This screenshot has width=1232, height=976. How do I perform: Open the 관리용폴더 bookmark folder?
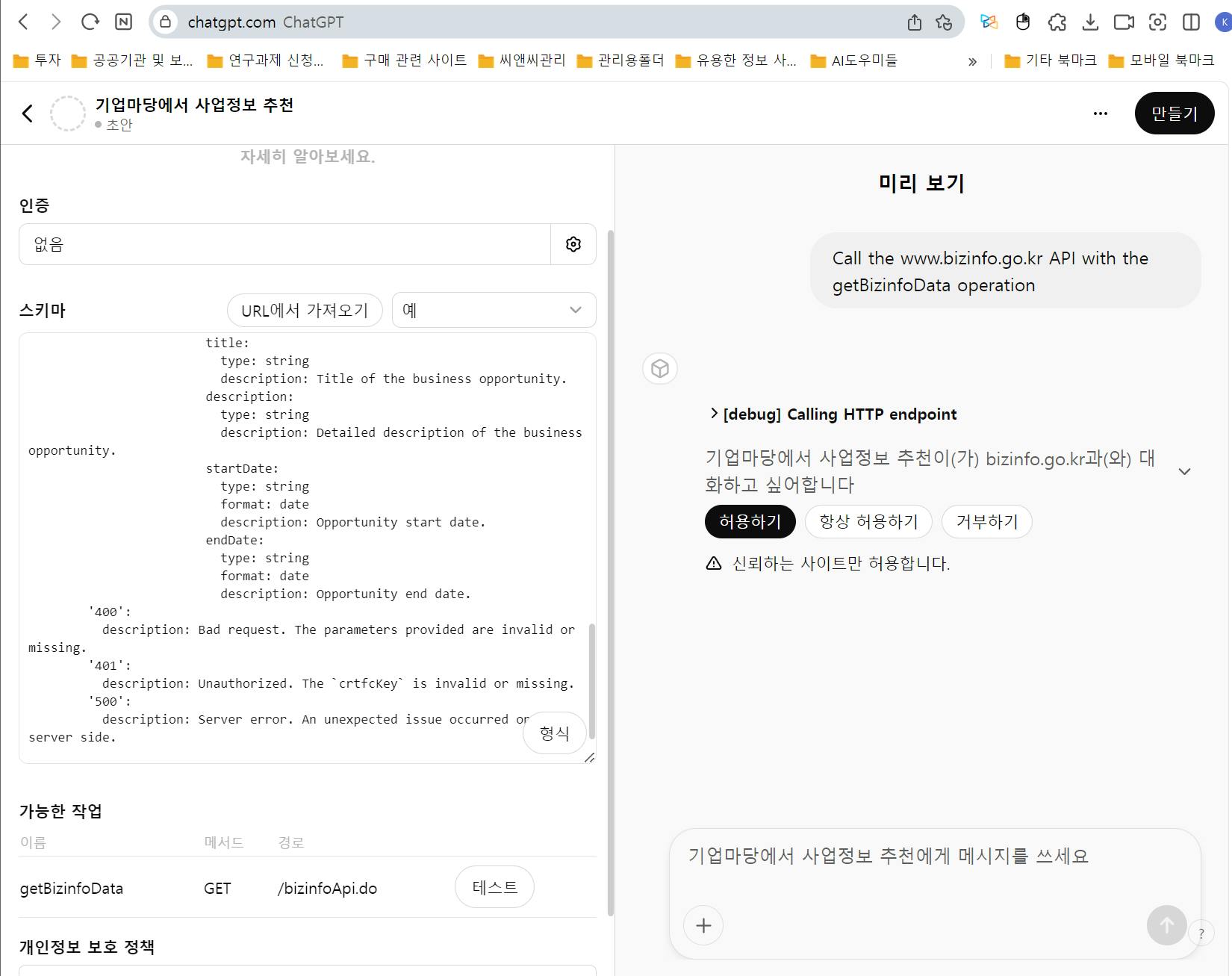tap(620, 60)
